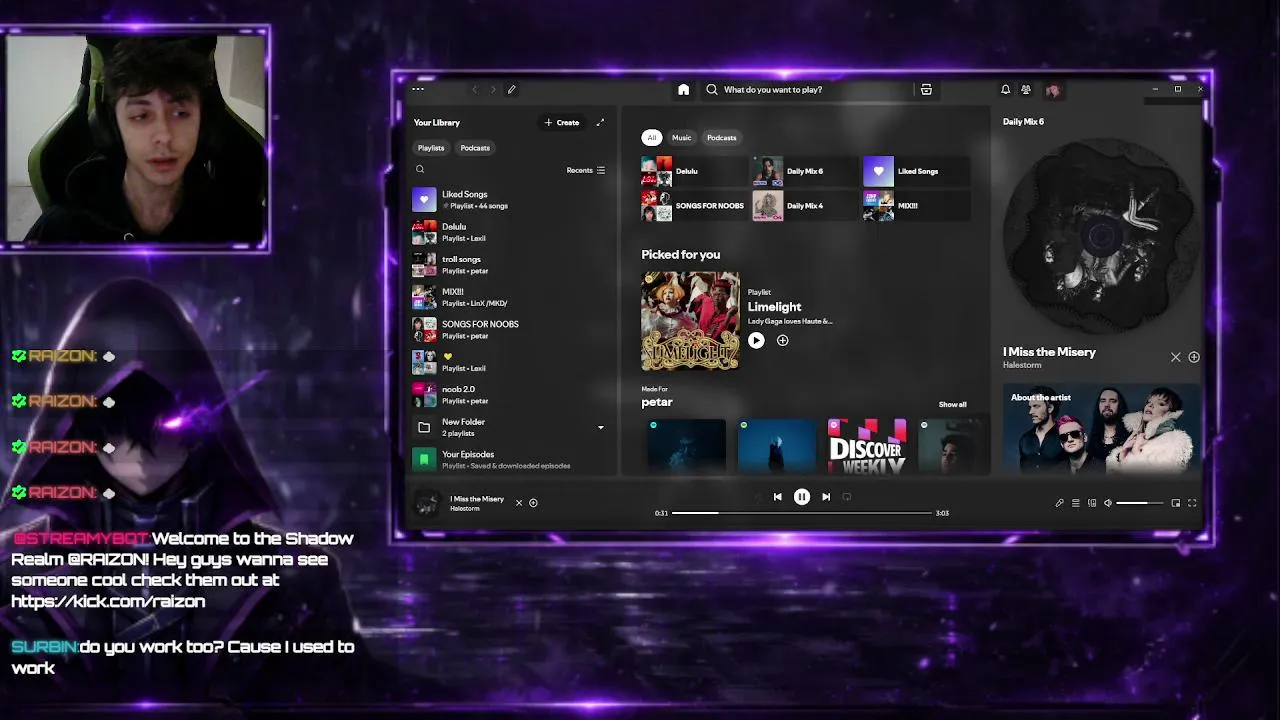Search within Your Library
This screenshot has width=1280, height=720.
click(420, 170)
